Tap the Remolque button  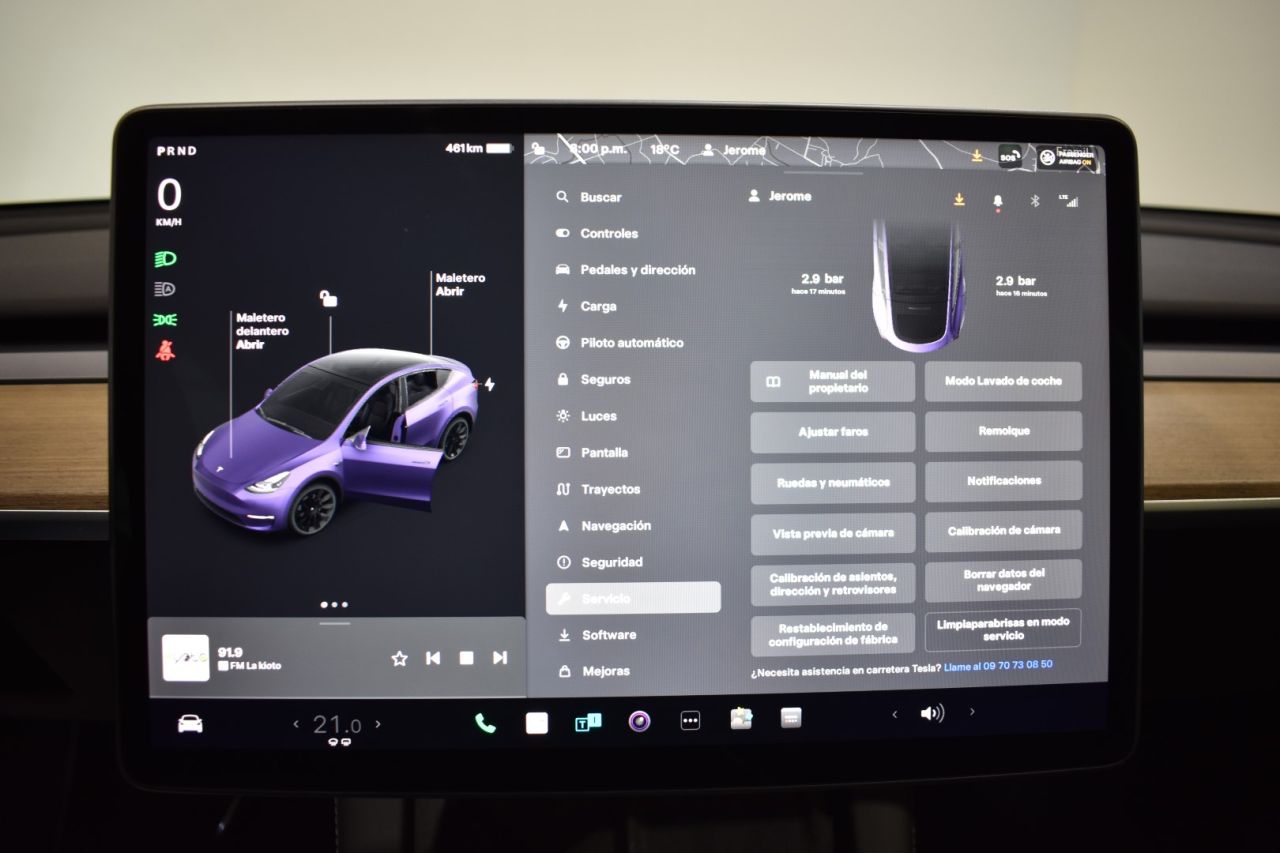(x=1003, y=431)
